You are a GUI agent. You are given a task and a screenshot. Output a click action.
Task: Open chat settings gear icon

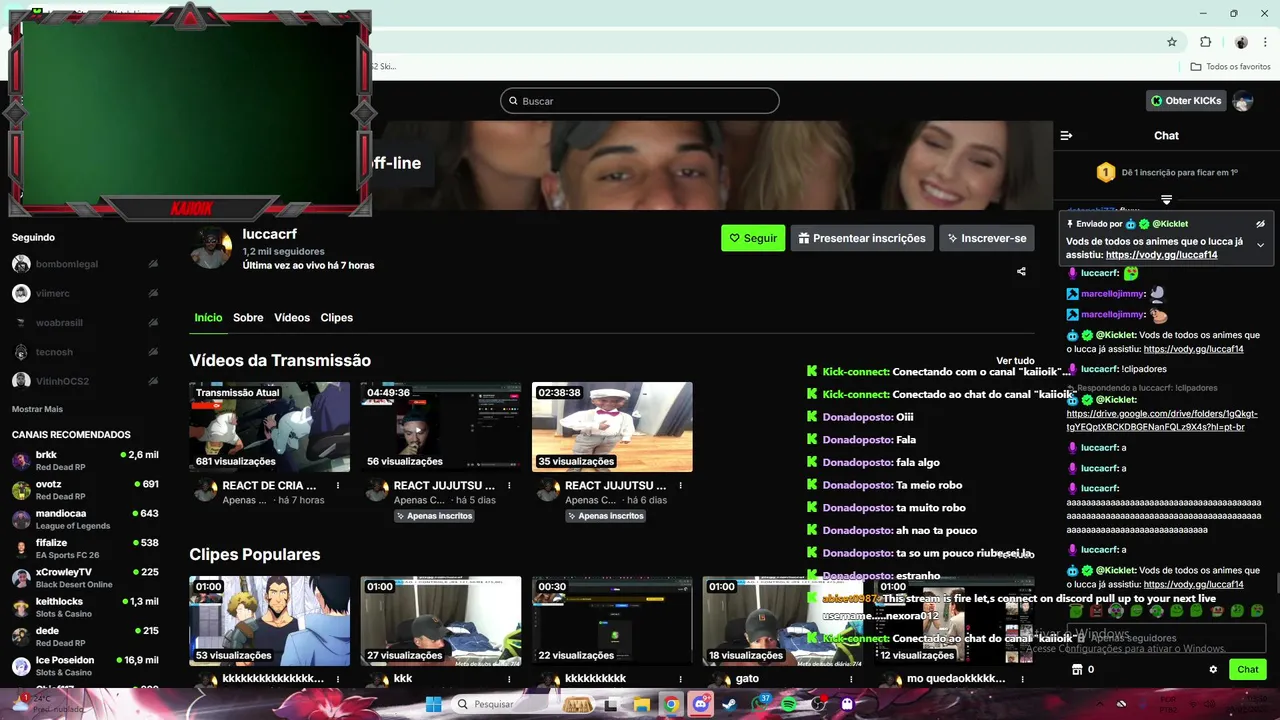coord(1213,670)
